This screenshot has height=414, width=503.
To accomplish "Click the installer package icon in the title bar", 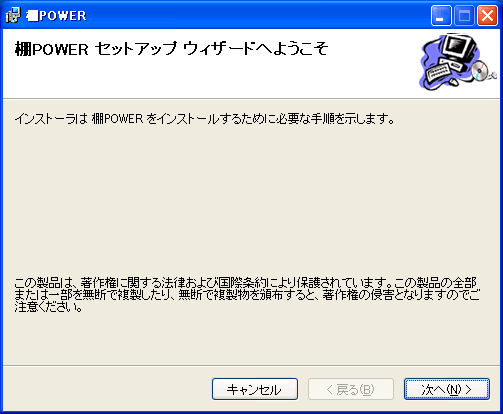I will click(13, 16).
